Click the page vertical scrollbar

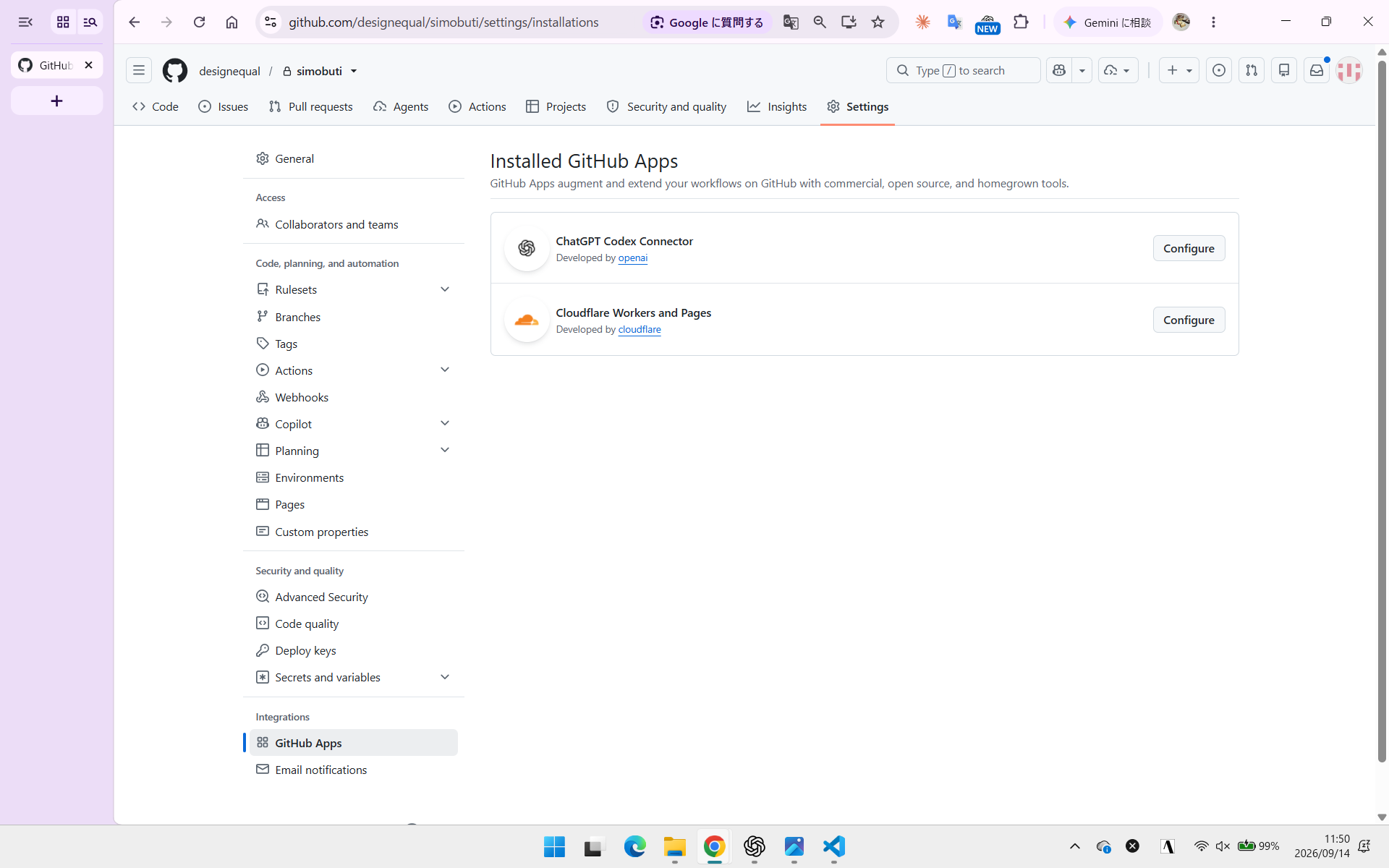pos(1382,412)
